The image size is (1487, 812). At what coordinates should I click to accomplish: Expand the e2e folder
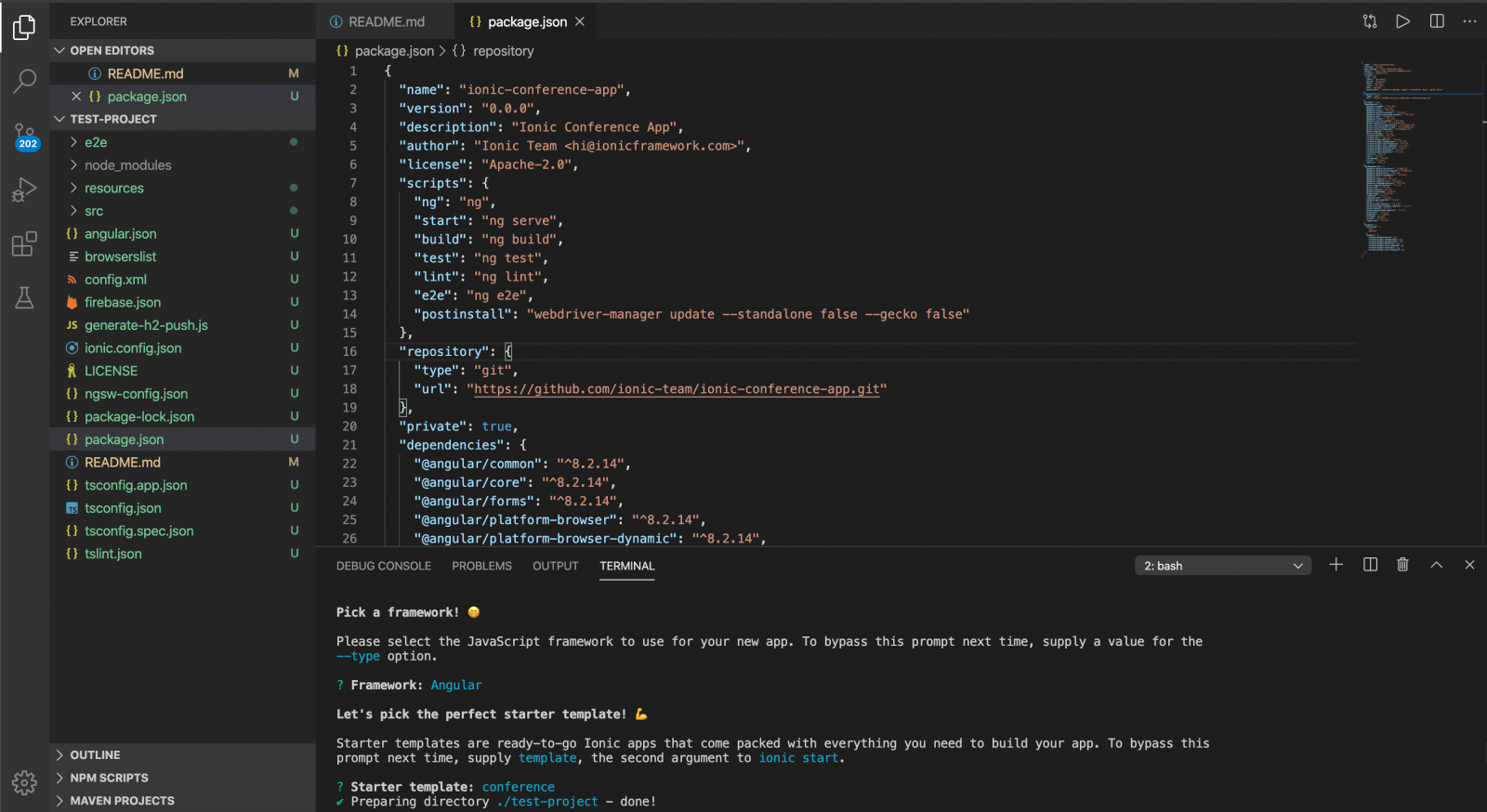pyautogui.click(x=182, y=142)
